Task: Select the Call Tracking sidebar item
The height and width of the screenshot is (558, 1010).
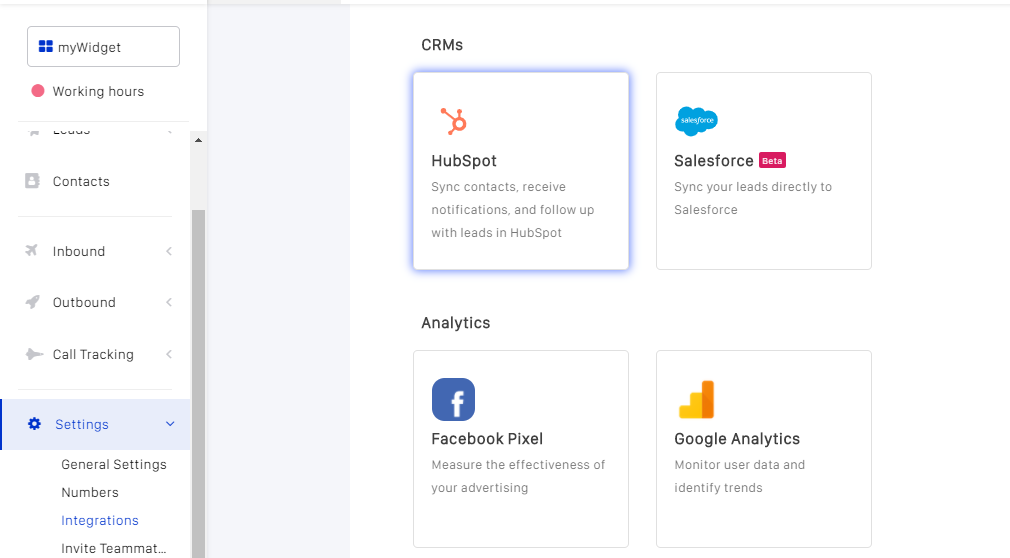Action: (x=93, y=354)
